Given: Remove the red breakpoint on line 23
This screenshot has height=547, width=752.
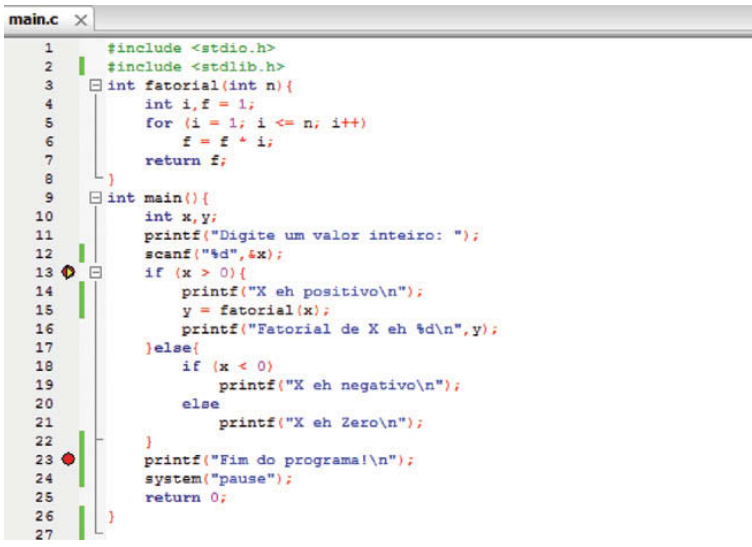Looking at the screenshot, I should point(68,459).
